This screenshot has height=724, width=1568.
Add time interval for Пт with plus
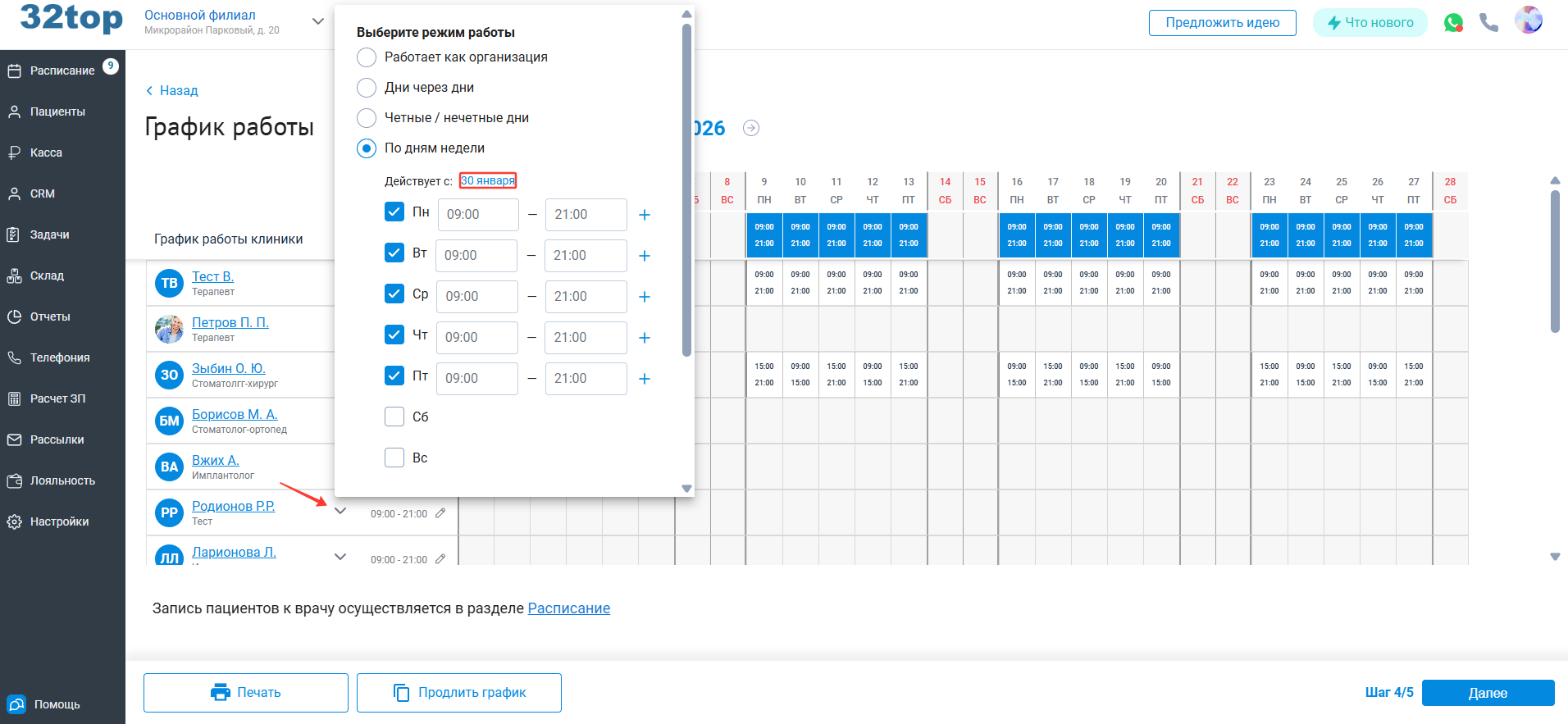[645, 379]
